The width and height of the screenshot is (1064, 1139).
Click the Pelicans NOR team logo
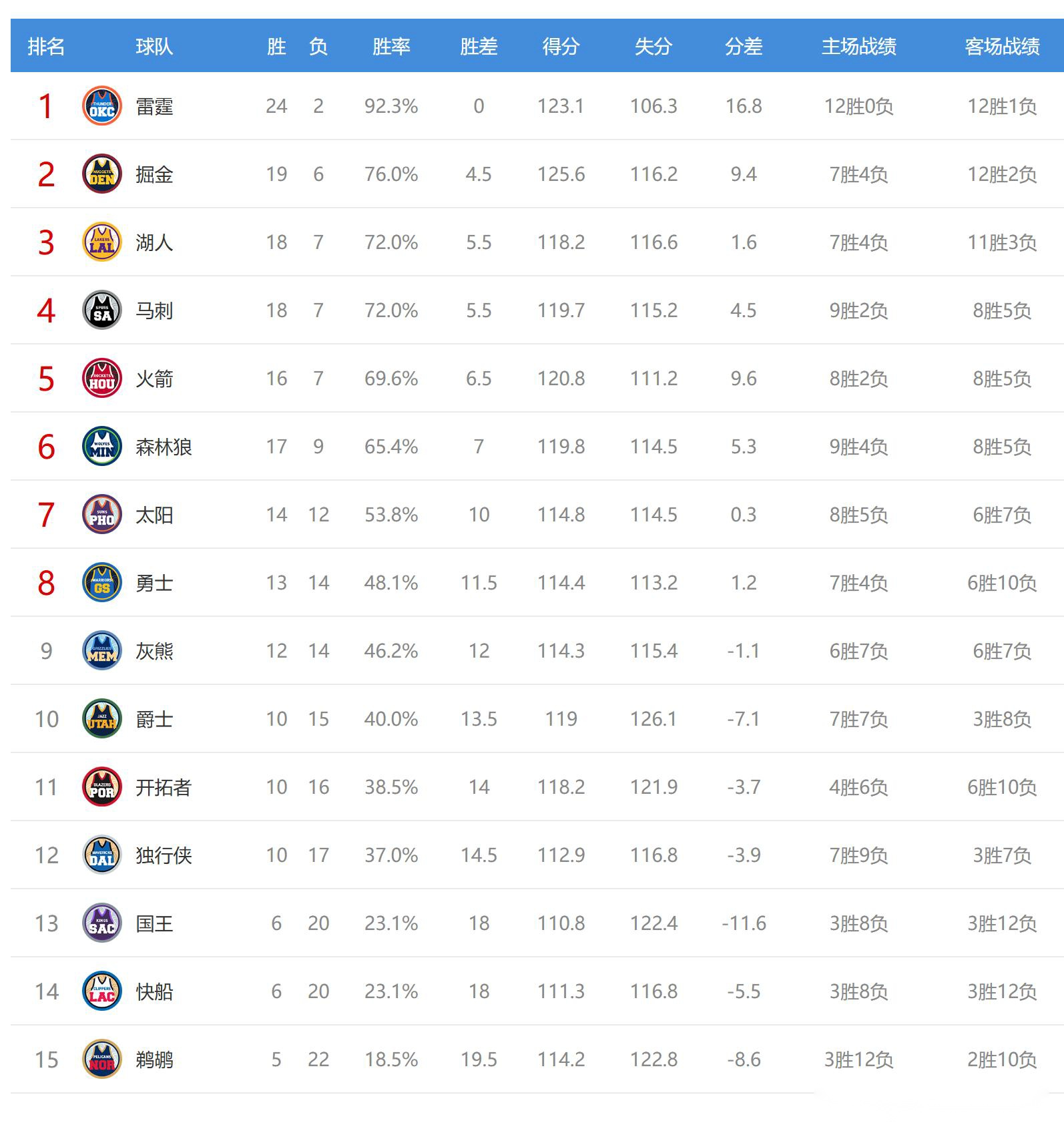pyautogui.click(x=101, y=1060)
